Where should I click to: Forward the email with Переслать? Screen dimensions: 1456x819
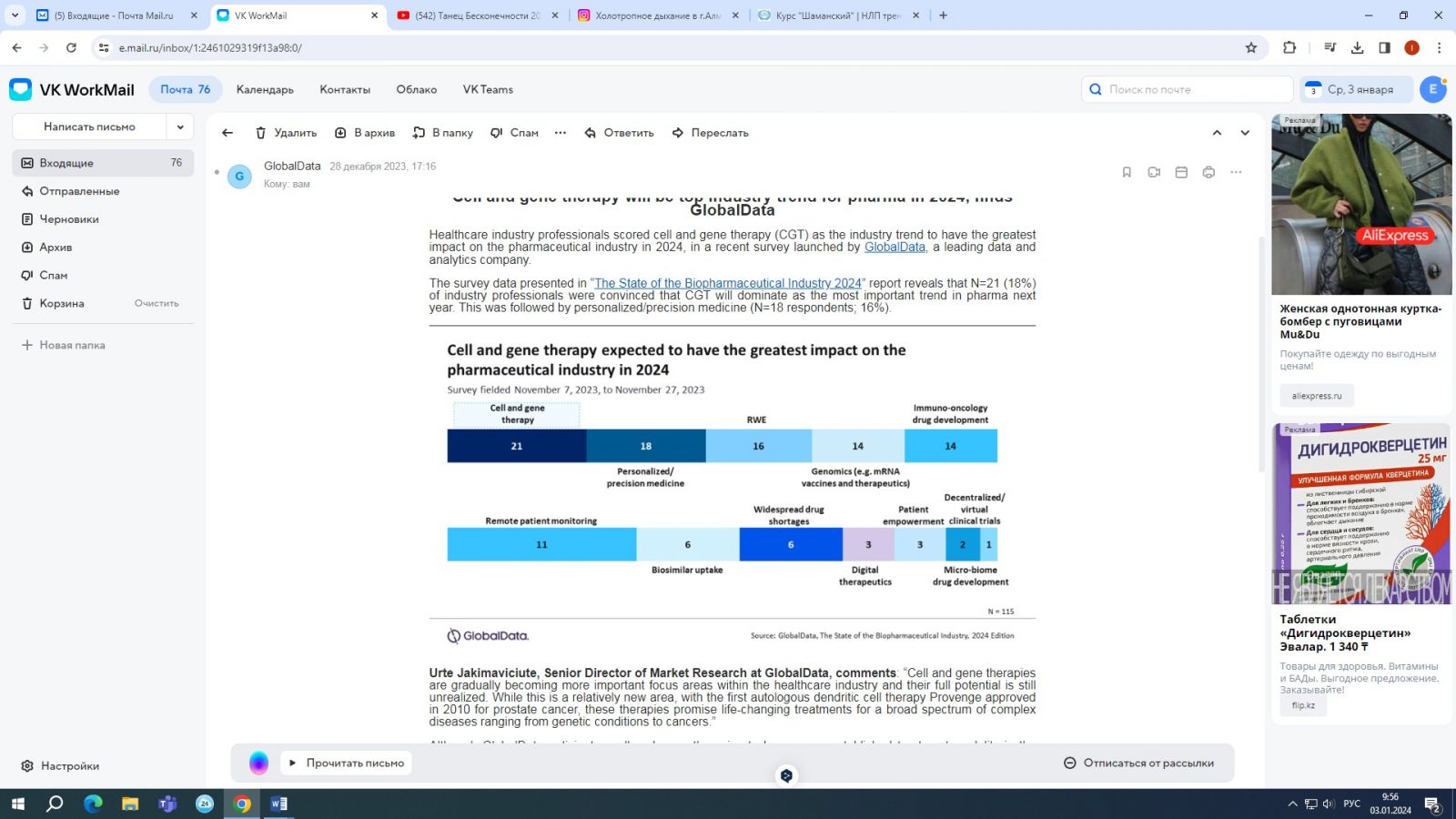point(710,133)
